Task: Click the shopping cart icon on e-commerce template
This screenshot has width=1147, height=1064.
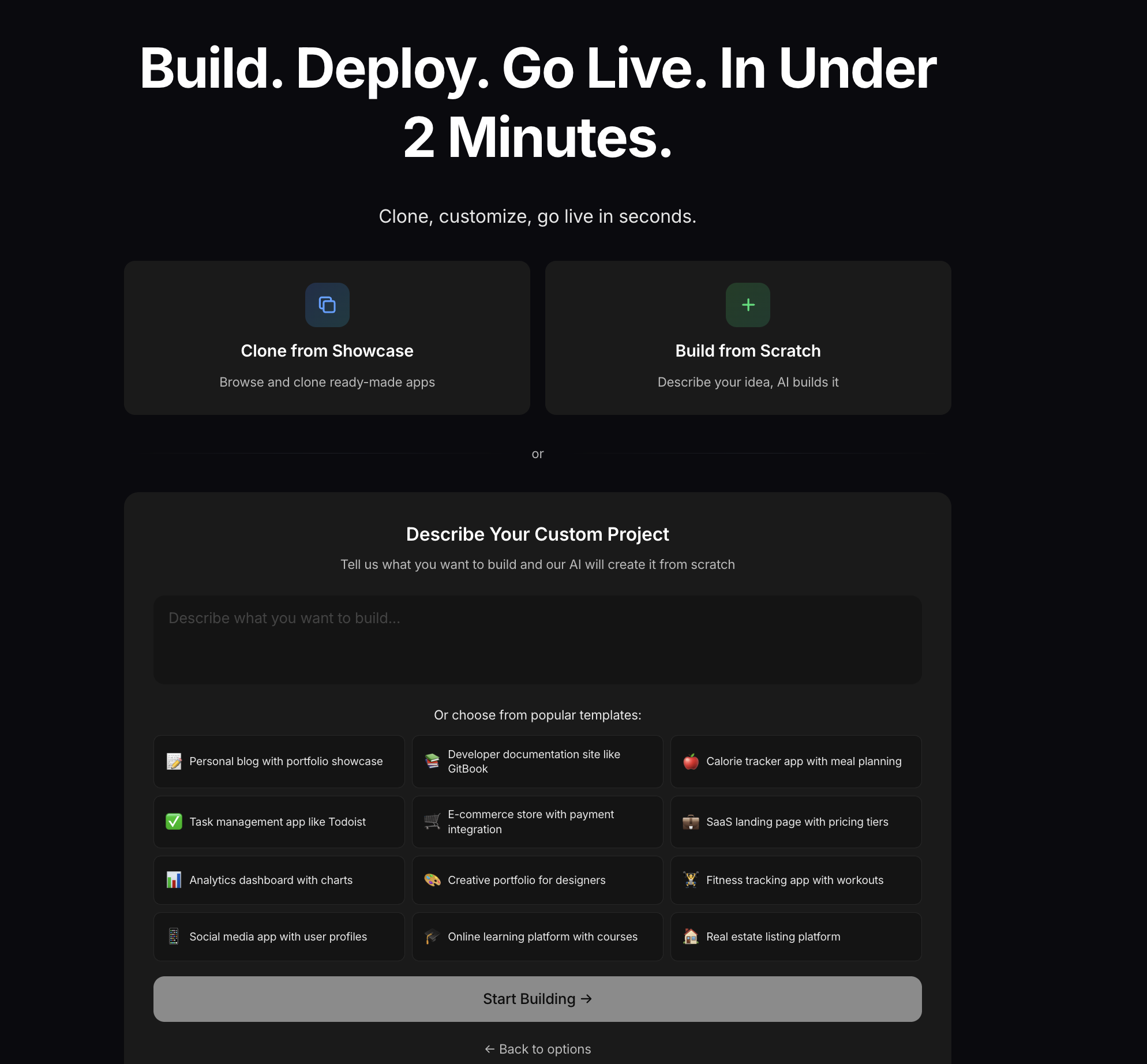Action: 432,822
